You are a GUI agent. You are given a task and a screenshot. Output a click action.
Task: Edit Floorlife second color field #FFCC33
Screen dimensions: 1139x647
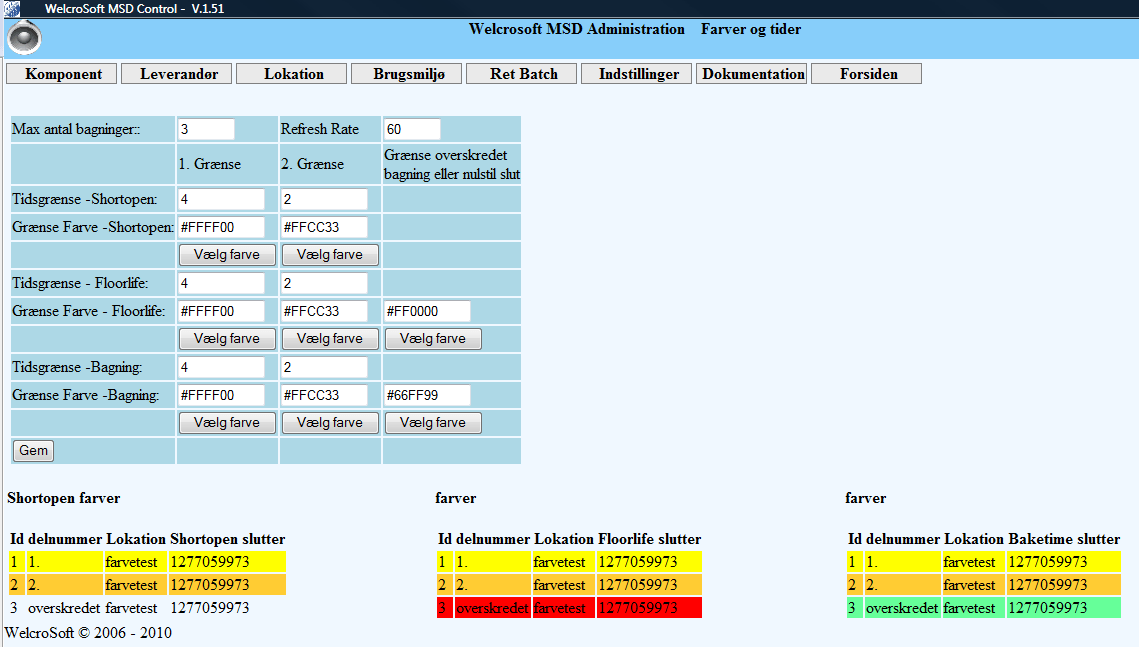[x=324, y=311]
